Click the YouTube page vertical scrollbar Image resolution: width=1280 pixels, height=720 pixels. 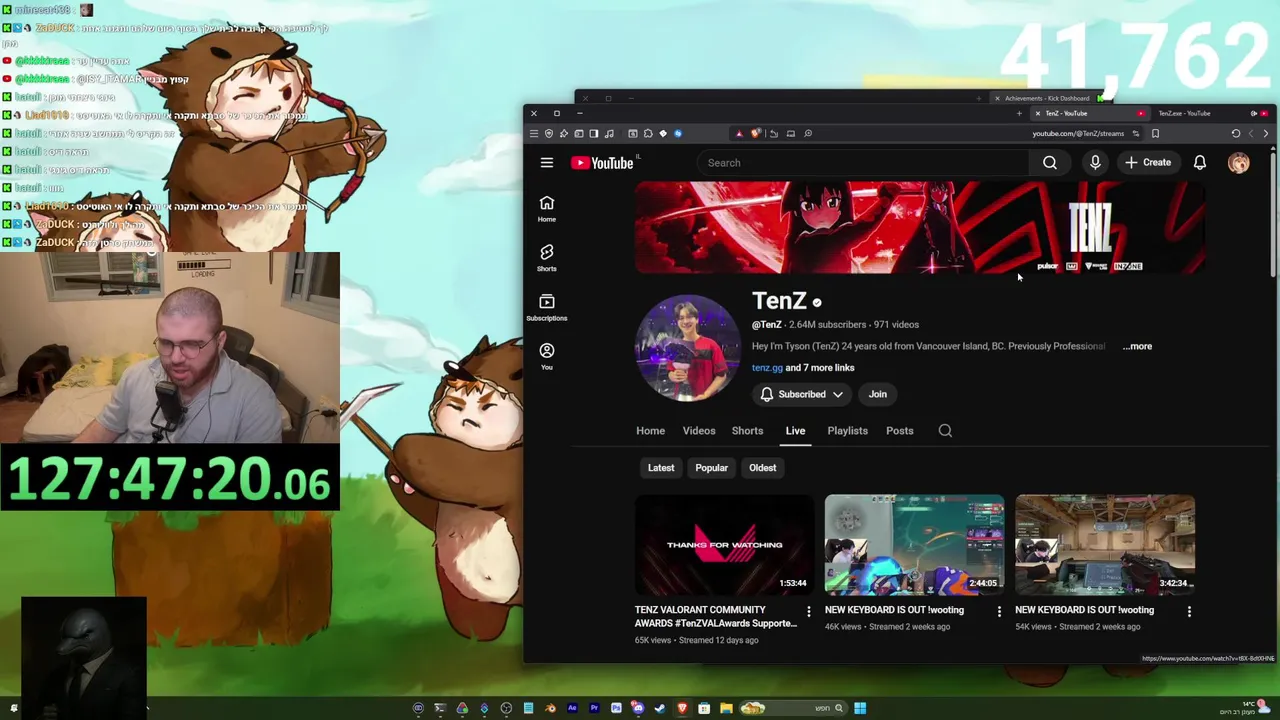[1273, 215]
